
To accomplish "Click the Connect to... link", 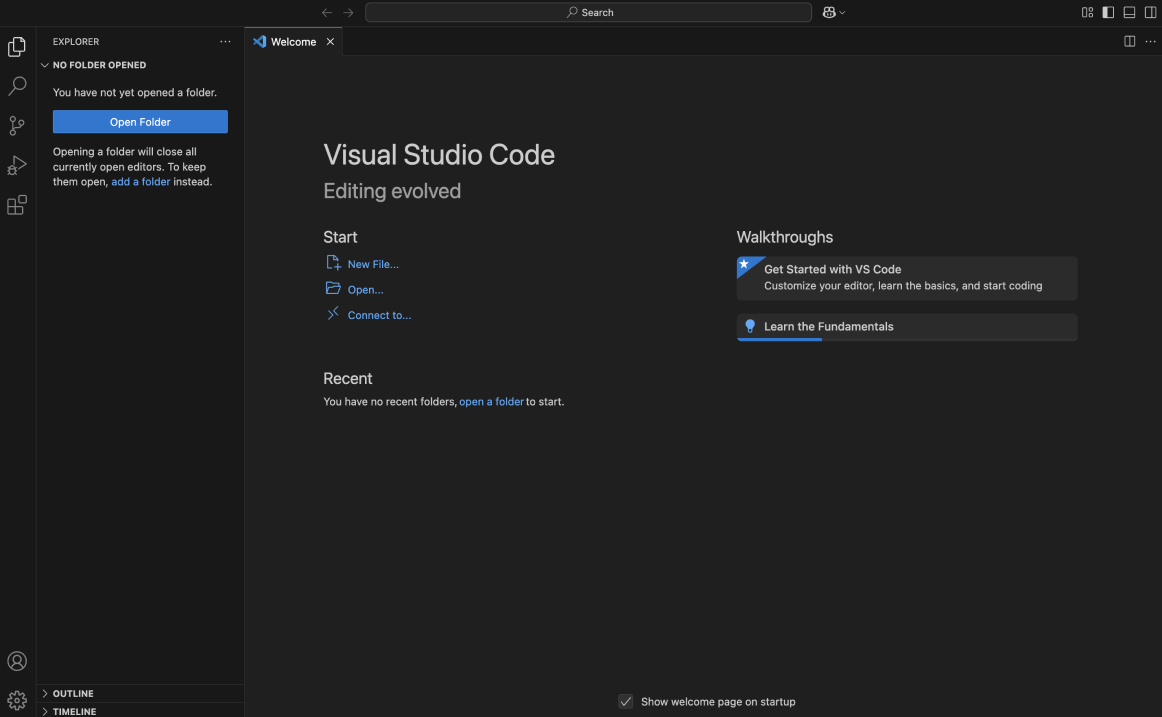I will coord(379,316).
